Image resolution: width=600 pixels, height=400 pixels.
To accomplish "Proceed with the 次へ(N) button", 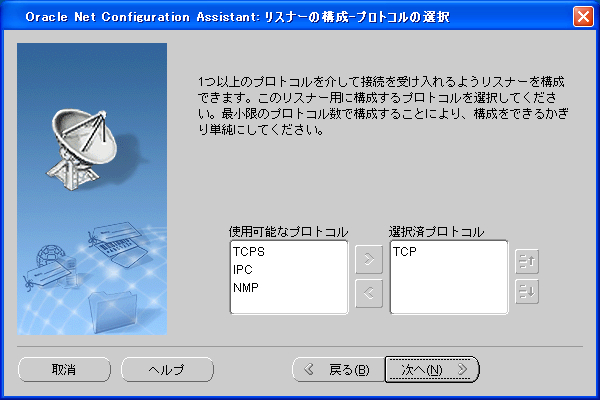I will [x=432, y=369].
